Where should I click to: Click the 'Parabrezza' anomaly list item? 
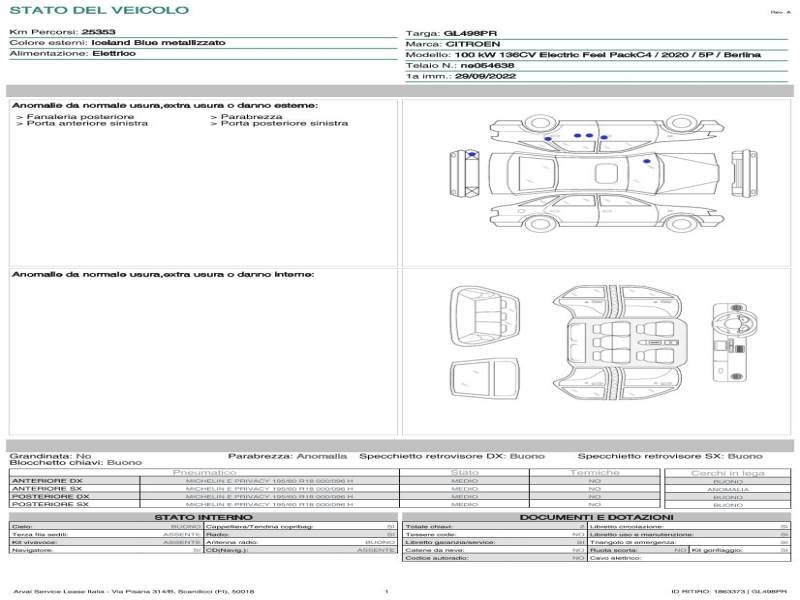click(x=244, y=116)
